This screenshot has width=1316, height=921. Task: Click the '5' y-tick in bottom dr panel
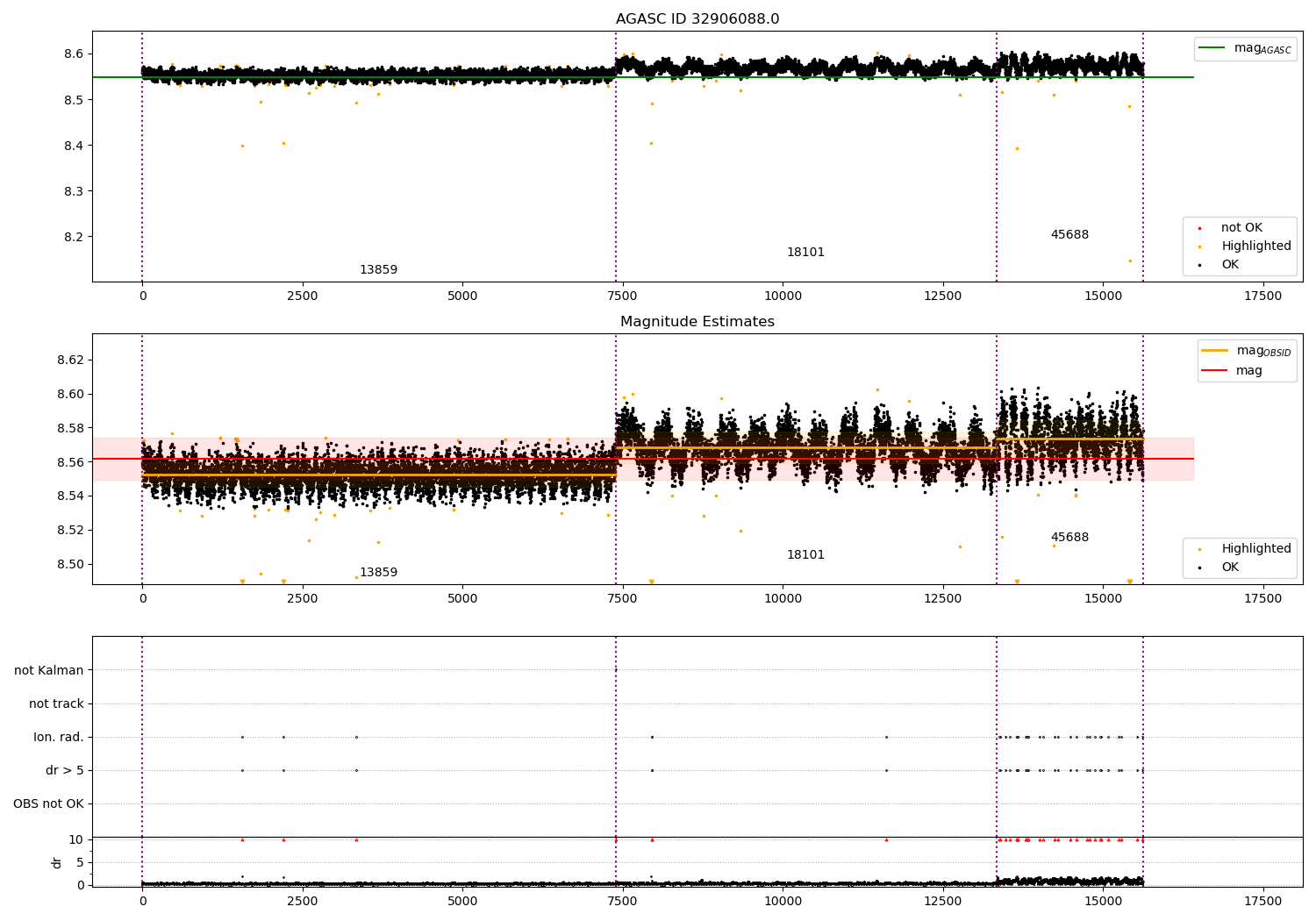pyautogui.click(x=81, y=862)
